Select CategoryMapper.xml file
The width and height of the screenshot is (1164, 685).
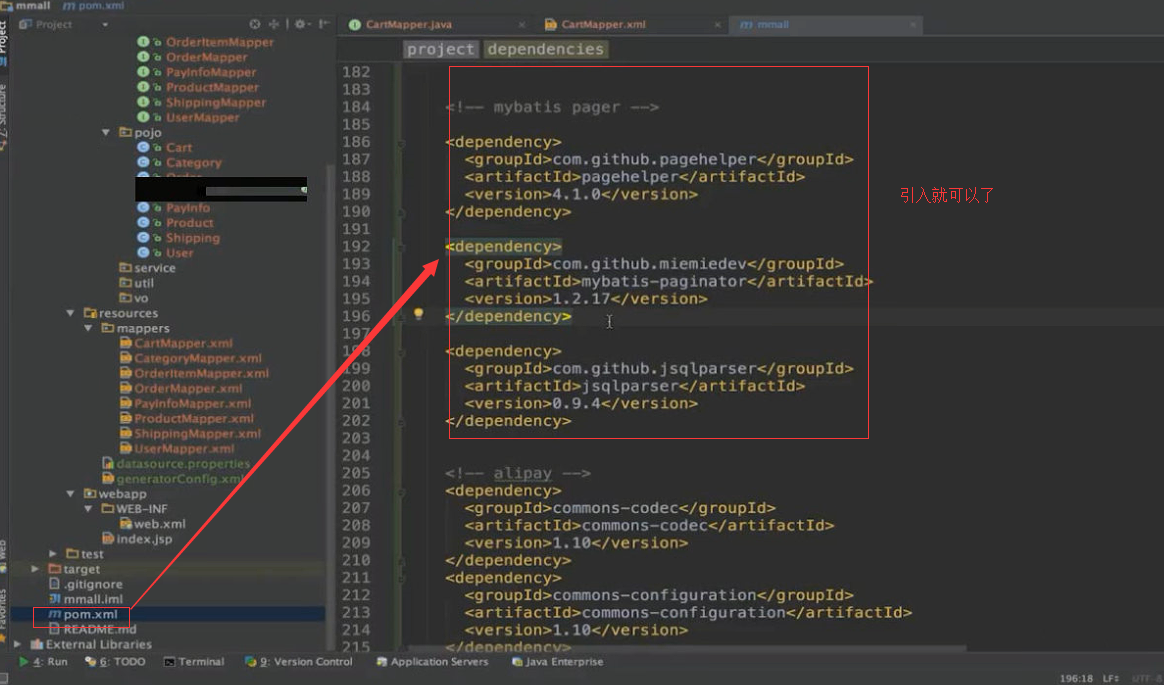[x=197, y=358]
